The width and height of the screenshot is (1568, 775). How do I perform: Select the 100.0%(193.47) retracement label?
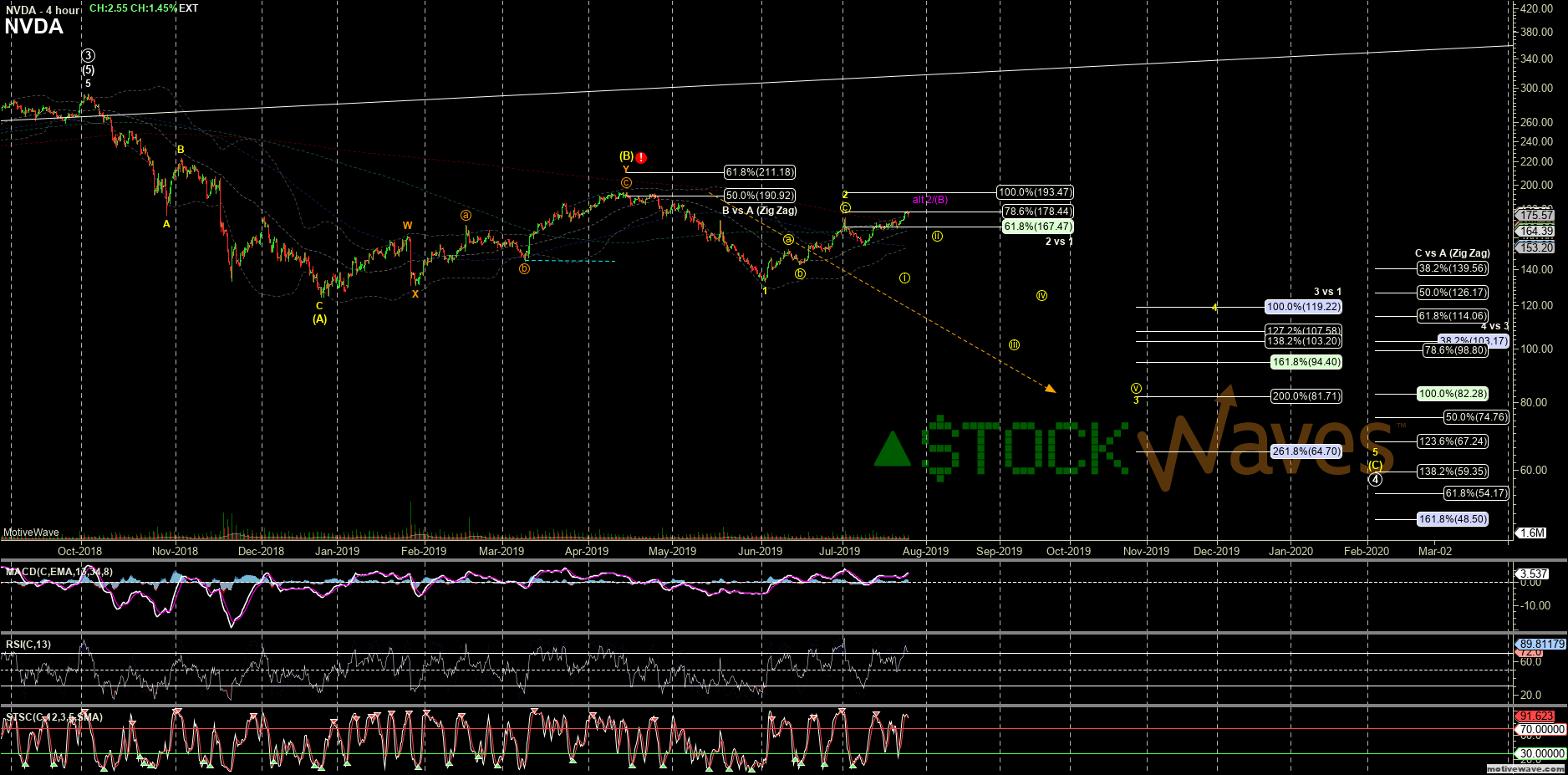click(1036, 192)
